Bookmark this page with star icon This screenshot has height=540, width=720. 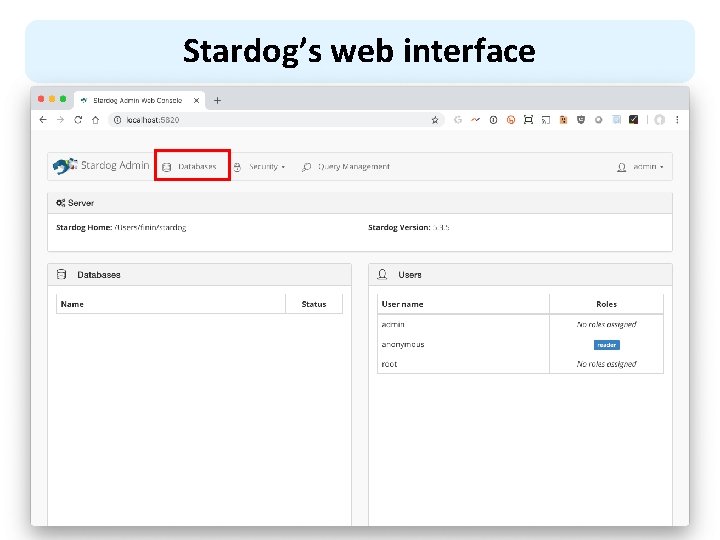435,119
